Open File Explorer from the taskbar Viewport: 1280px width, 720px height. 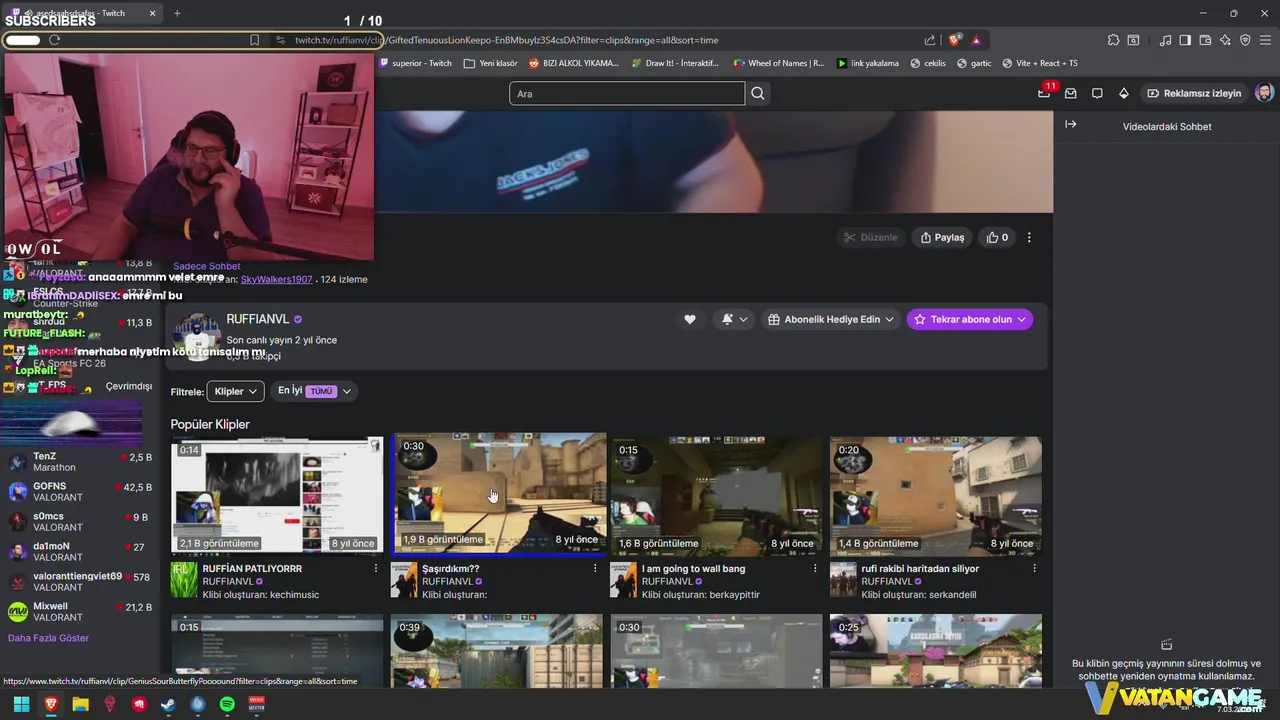click(80, 704)
